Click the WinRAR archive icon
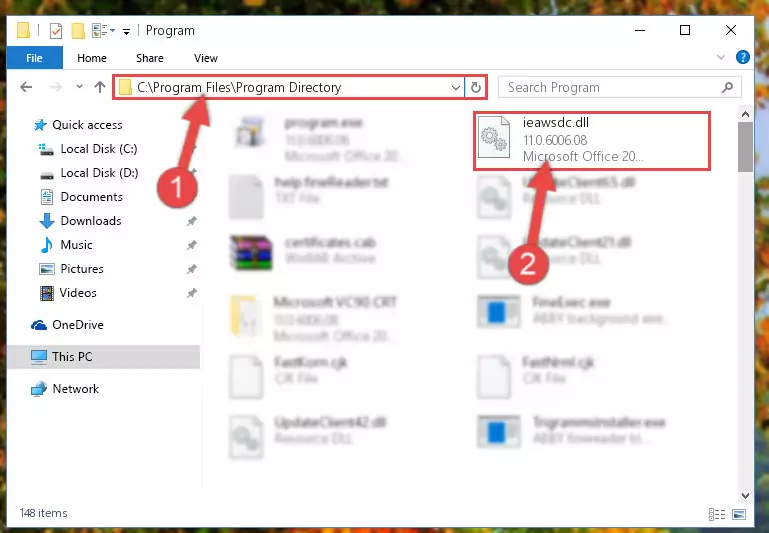This screenshot has width=769, height=533. [251, 253]
